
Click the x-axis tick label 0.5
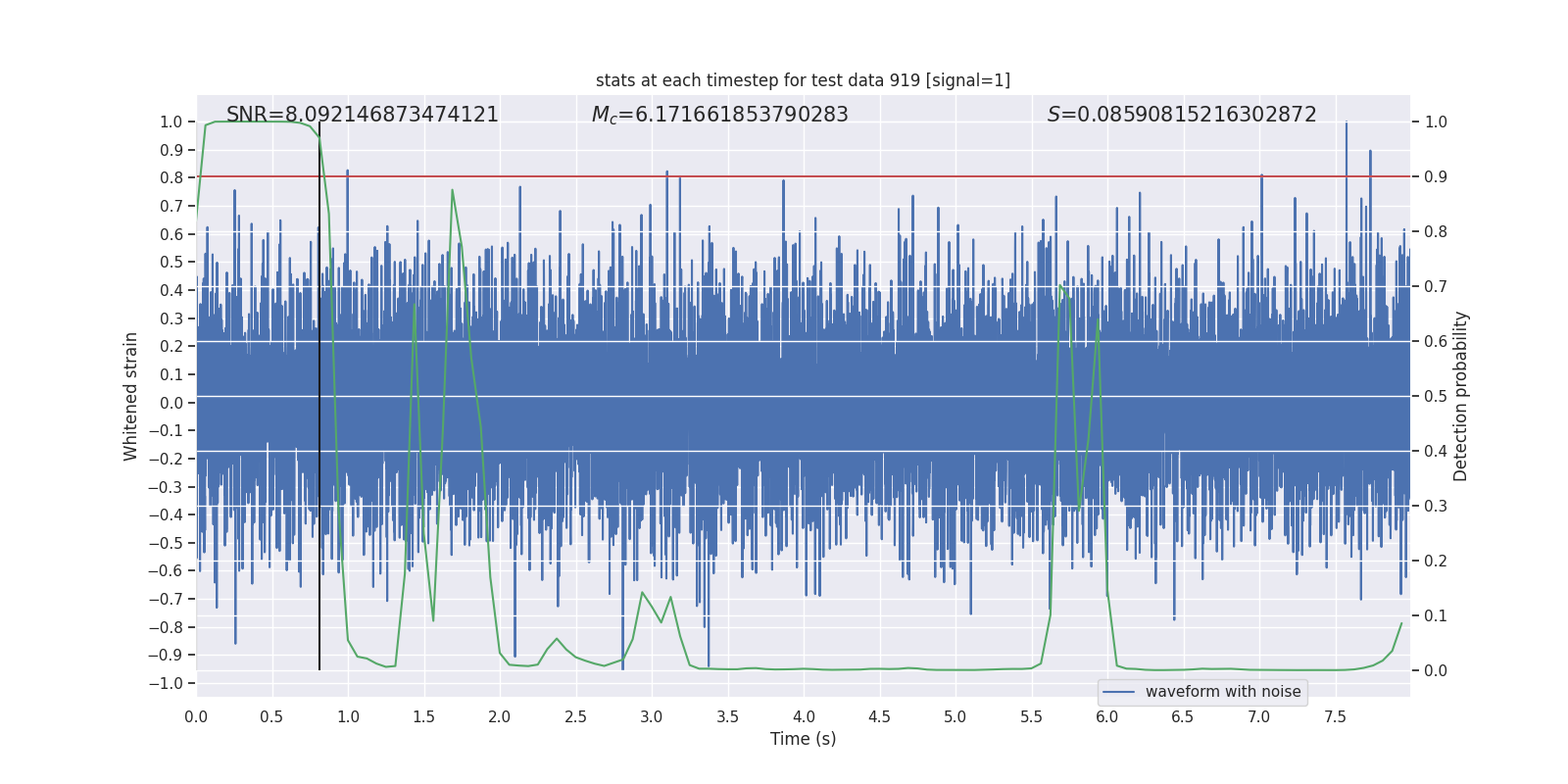[271, 716]
